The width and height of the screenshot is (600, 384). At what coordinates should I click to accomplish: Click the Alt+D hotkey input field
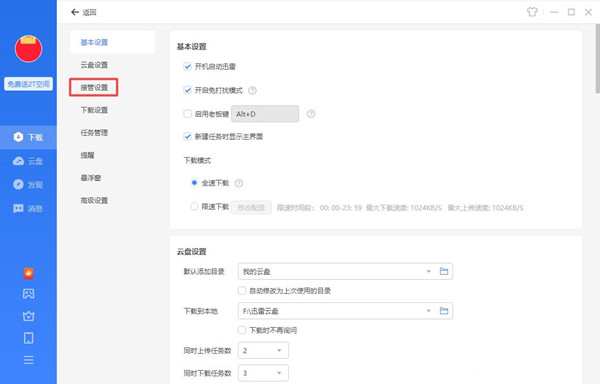(265, 114)
